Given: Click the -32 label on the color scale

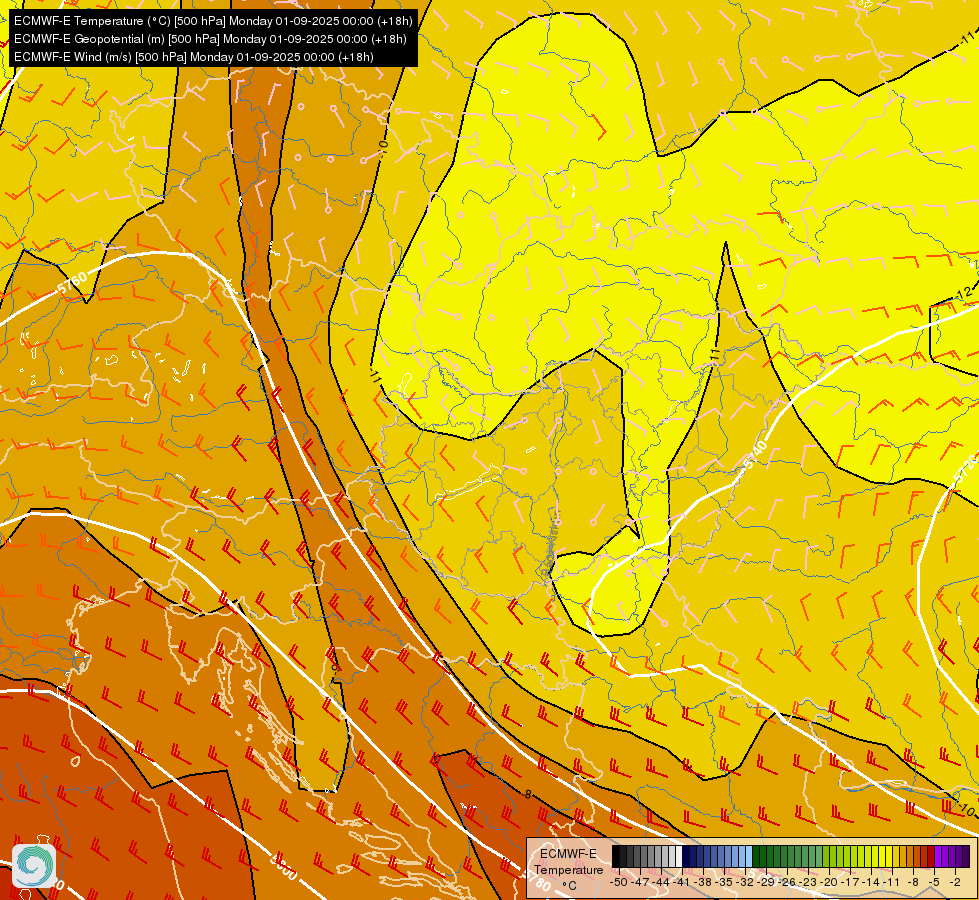Looking at the screenshot, I should [x=745, y=882].
